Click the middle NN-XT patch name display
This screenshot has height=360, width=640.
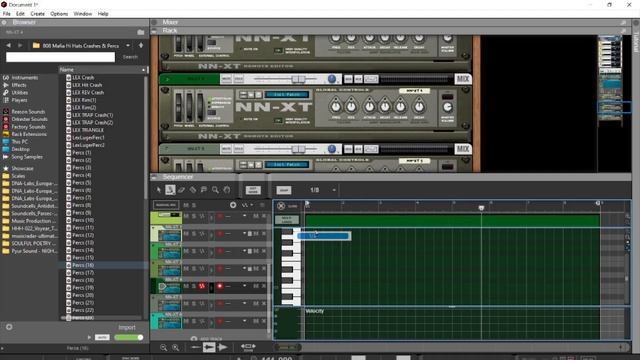(287, 95)
